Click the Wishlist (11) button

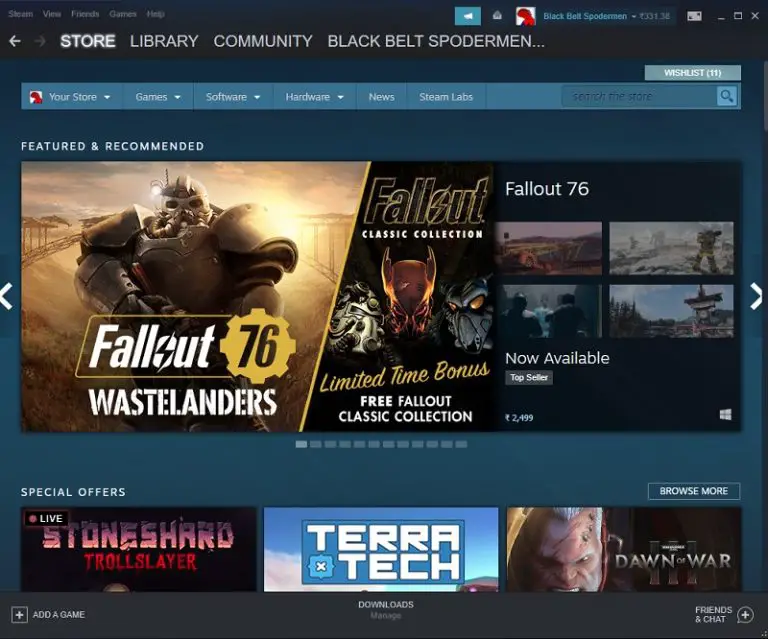coord(692,73)
